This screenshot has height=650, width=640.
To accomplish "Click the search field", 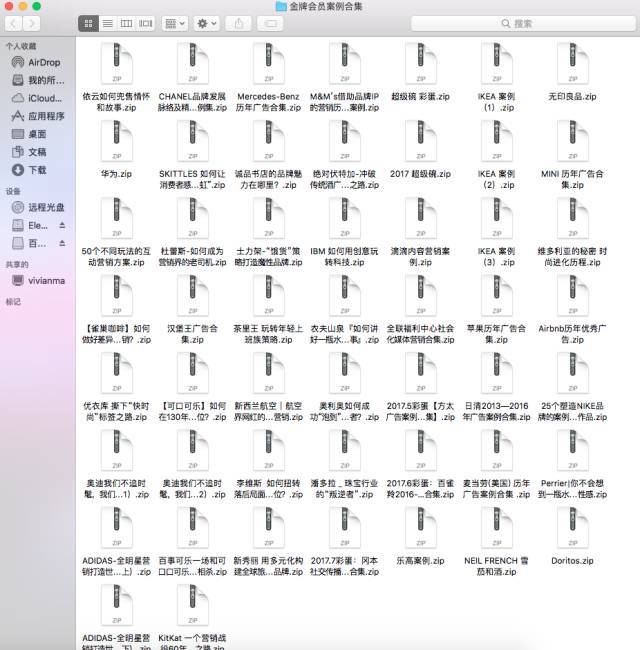I will tap(523, 24).
